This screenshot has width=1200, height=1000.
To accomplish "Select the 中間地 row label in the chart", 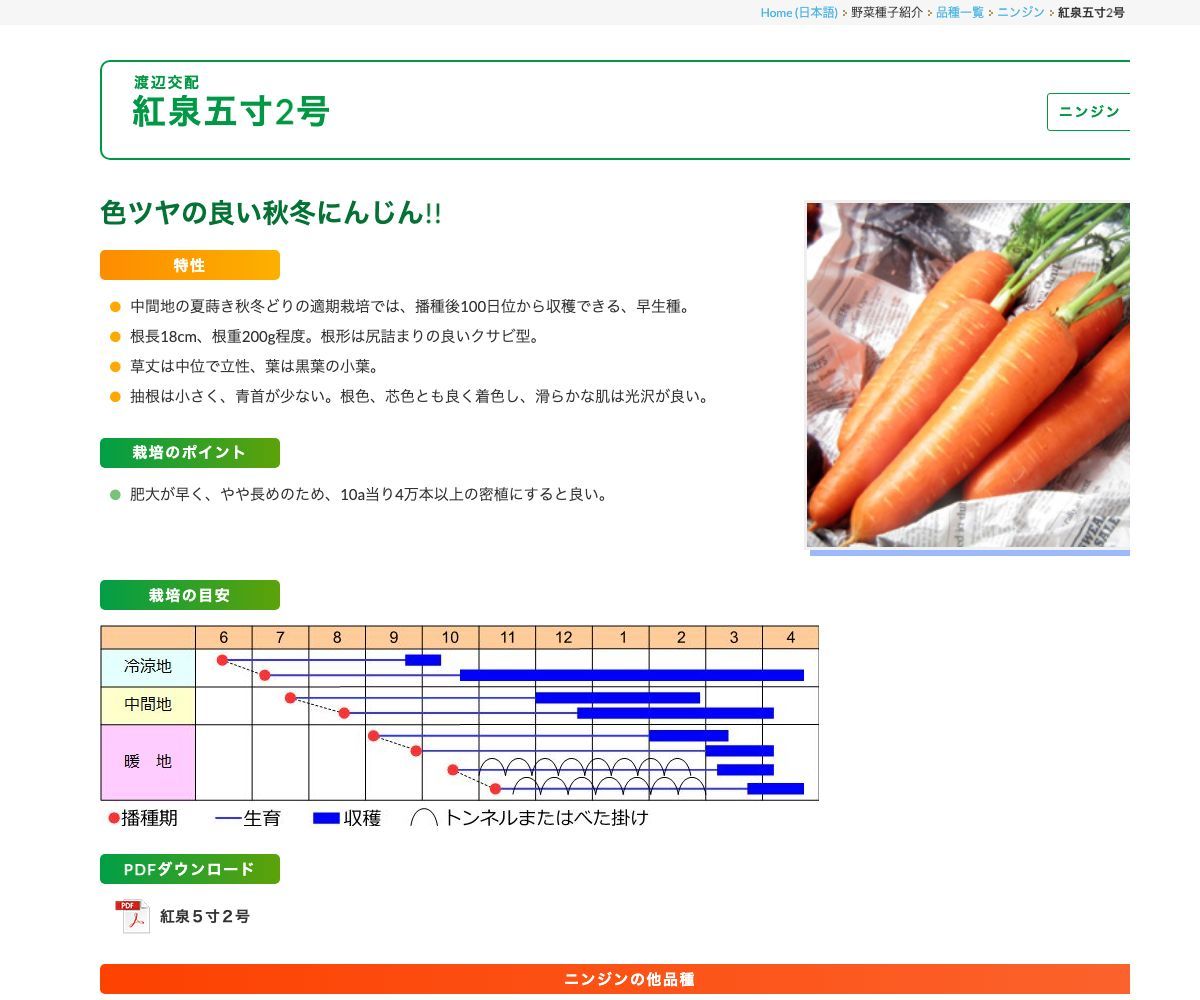I will click(147, 704).
